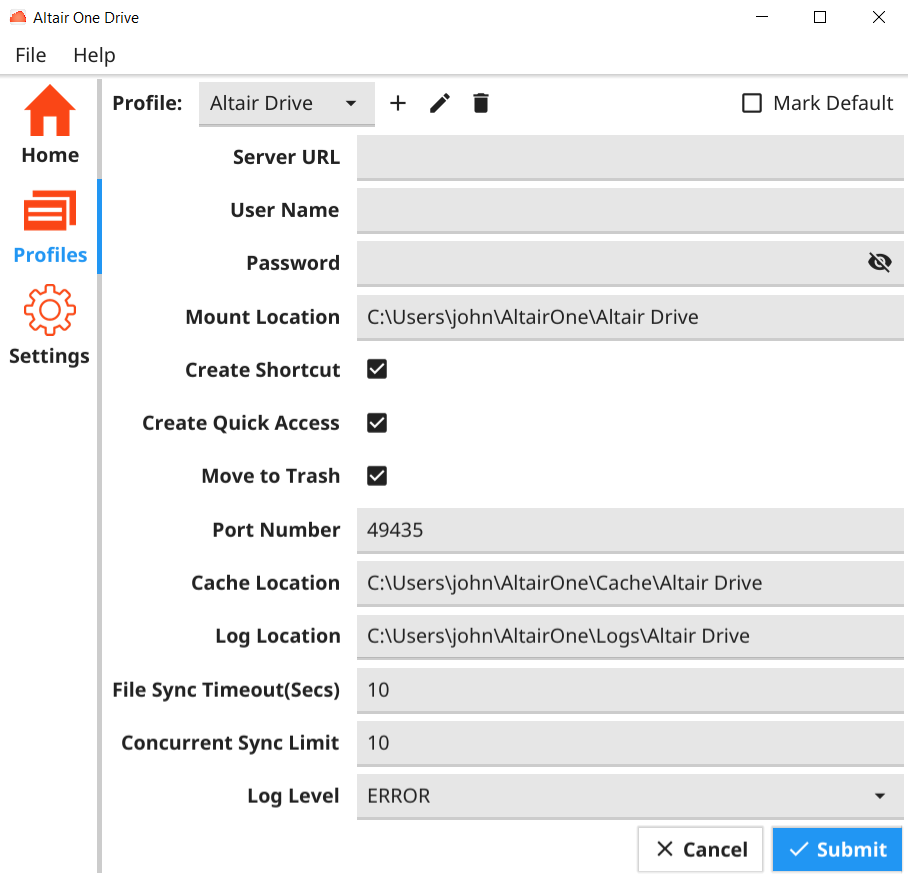The image size is (908, 877).
Task: Open the Log Level dropdown
Action: 630,796
